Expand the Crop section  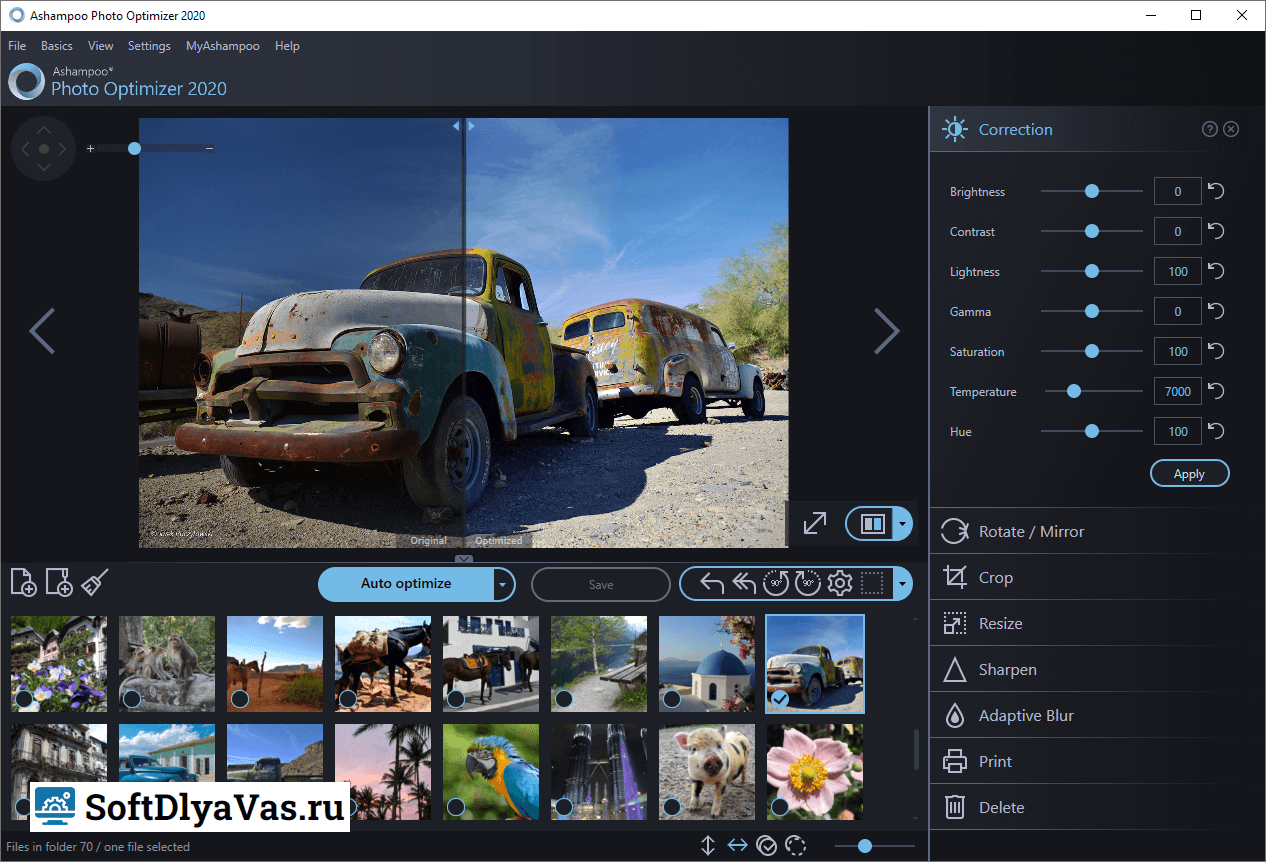pos(1097,577)
